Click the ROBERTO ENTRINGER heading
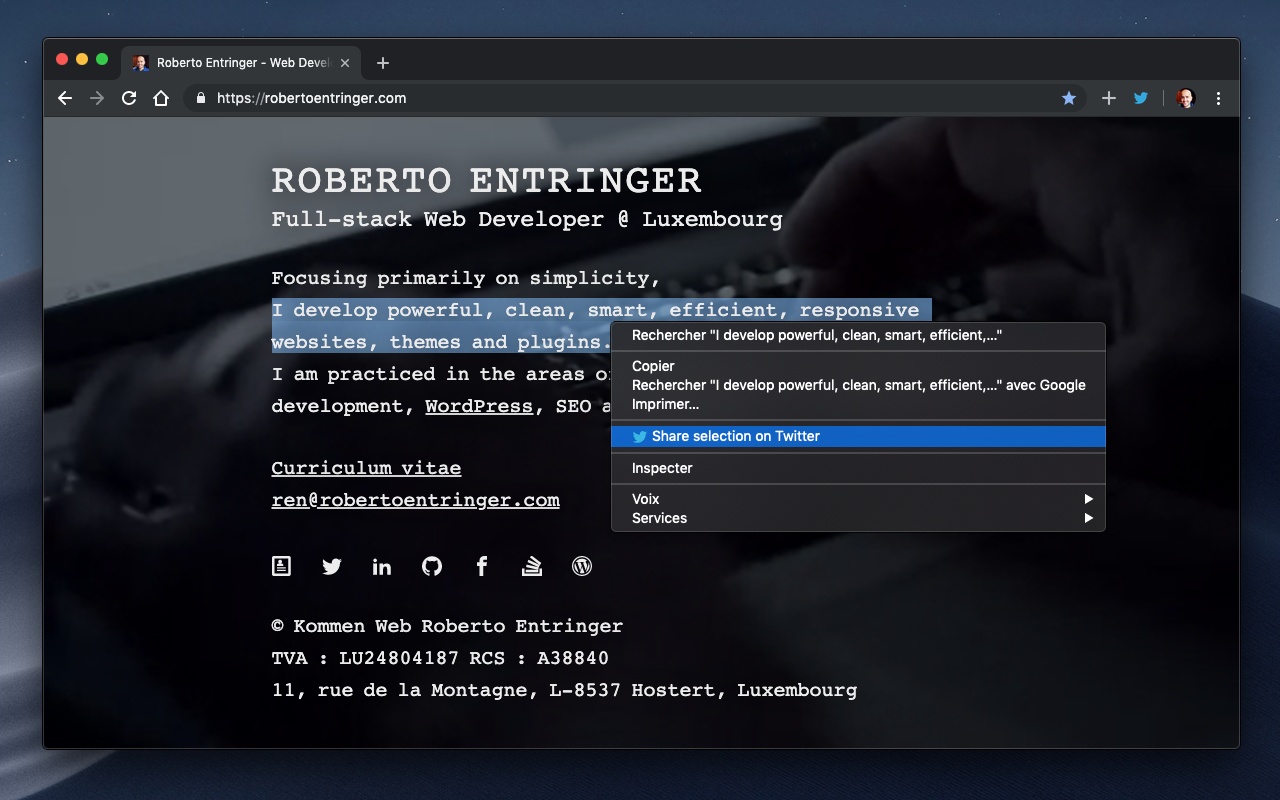The width and height of the screenshot is (1280, 800). pos(486,181)
